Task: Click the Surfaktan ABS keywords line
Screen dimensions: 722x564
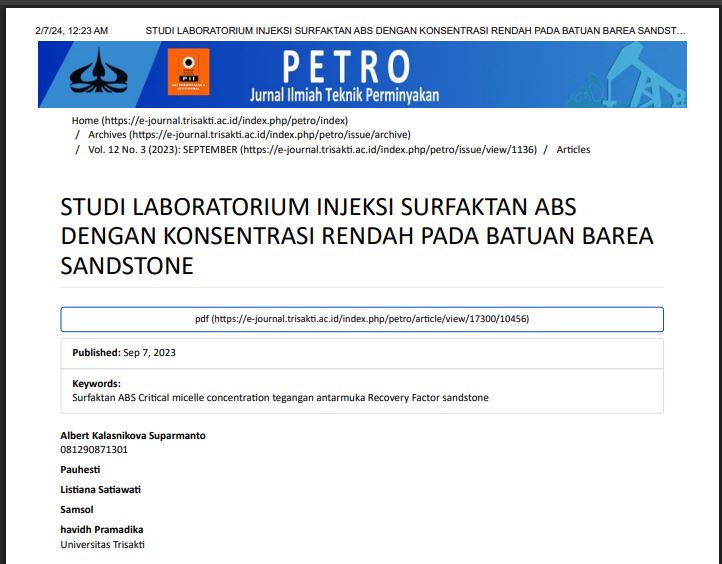Action: tap(280, 398)
